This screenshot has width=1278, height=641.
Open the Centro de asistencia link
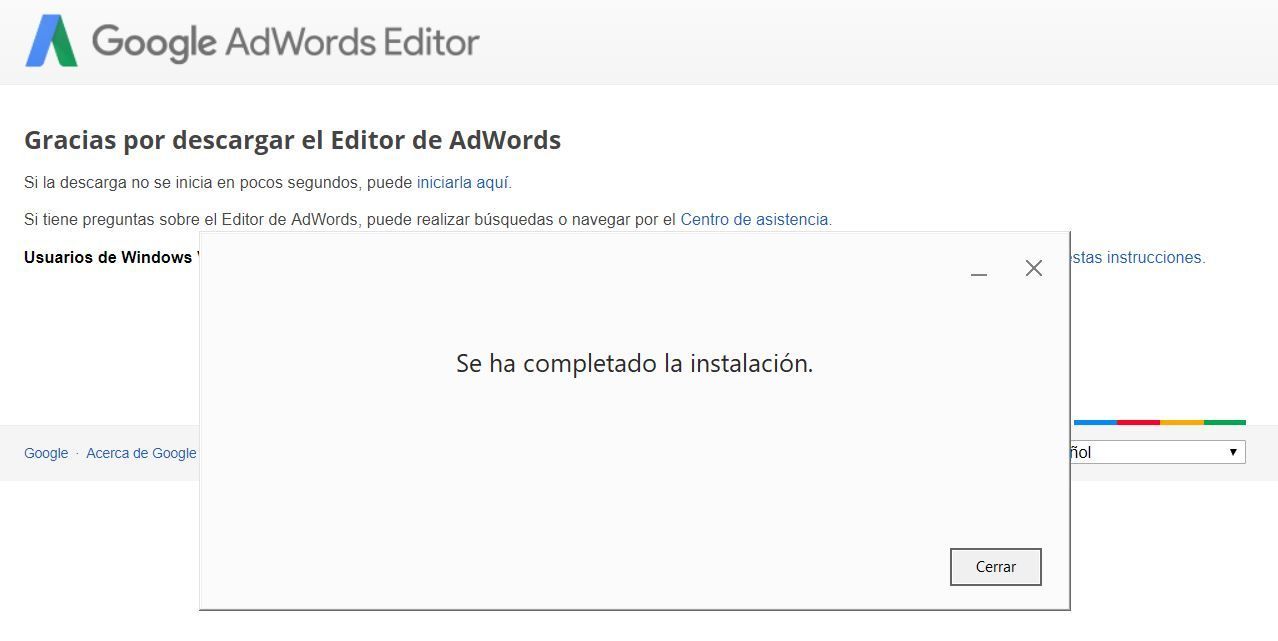(x=754, y=219)
